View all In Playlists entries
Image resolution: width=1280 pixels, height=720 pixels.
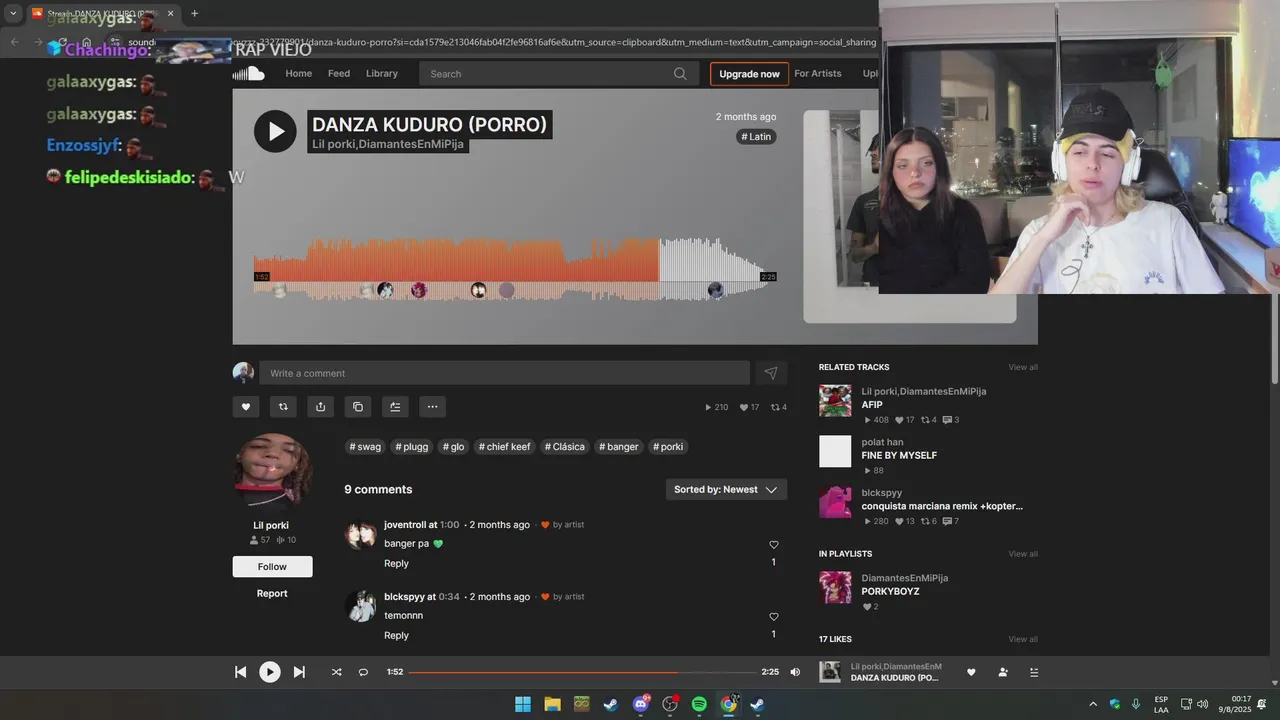(1023, 554)
